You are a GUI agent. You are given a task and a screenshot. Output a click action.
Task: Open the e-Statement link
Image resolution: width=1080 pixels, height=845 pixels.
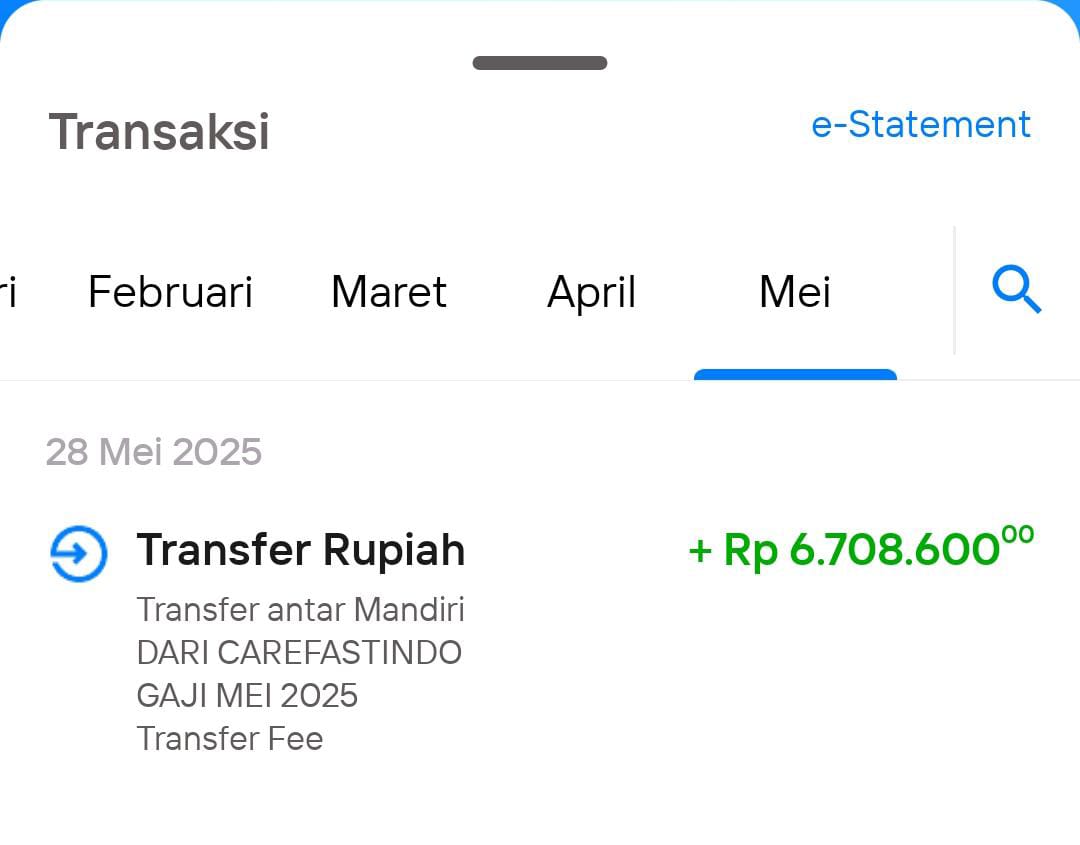921,125
